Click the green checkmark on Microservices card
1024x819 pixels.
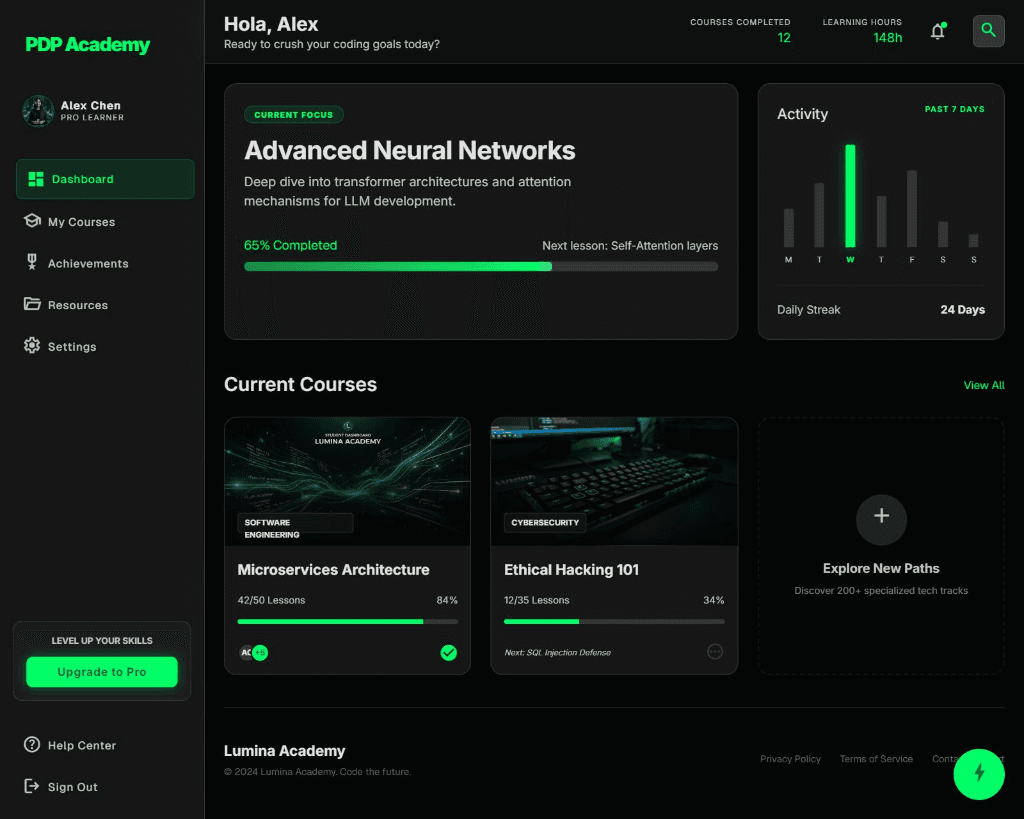pyautogui.click(x=449, y=652)
